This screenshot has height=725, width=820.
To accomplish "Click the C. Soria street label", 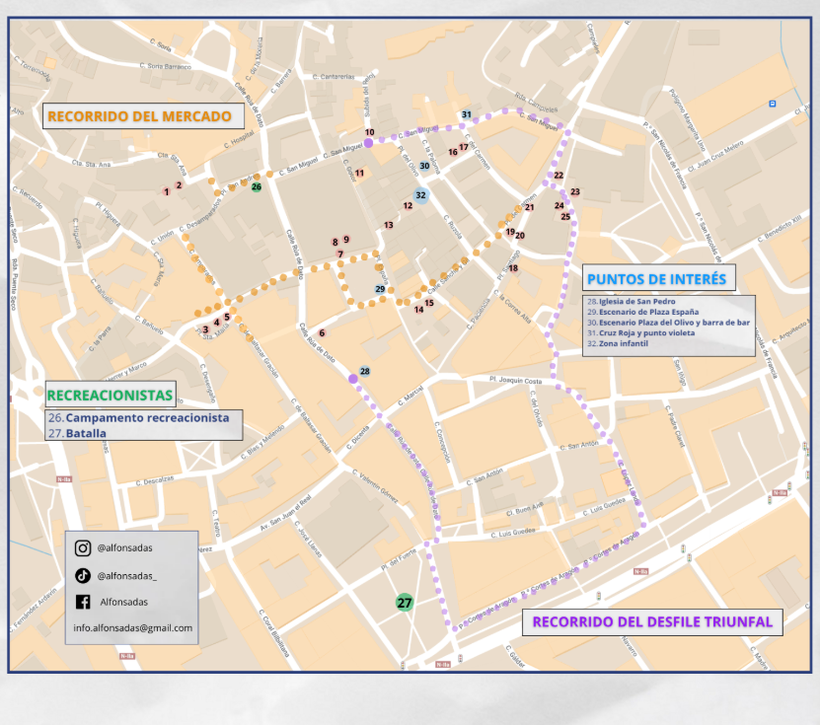I will coord(161,45).
